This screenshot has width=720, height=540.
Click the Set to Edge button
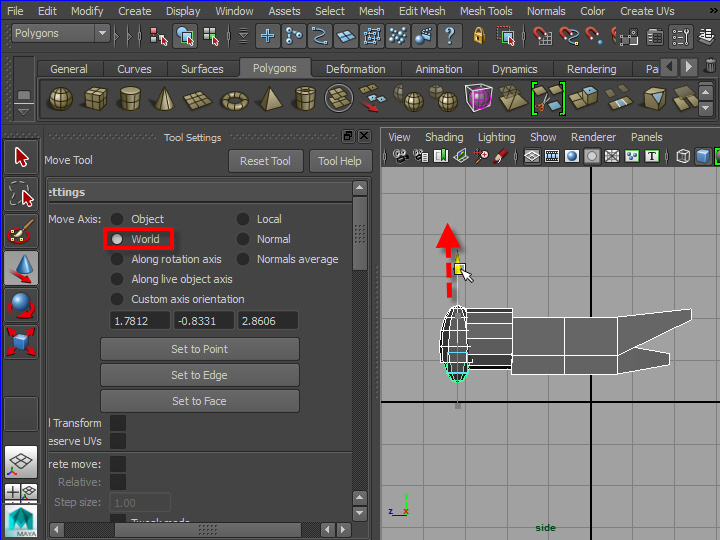200,375
